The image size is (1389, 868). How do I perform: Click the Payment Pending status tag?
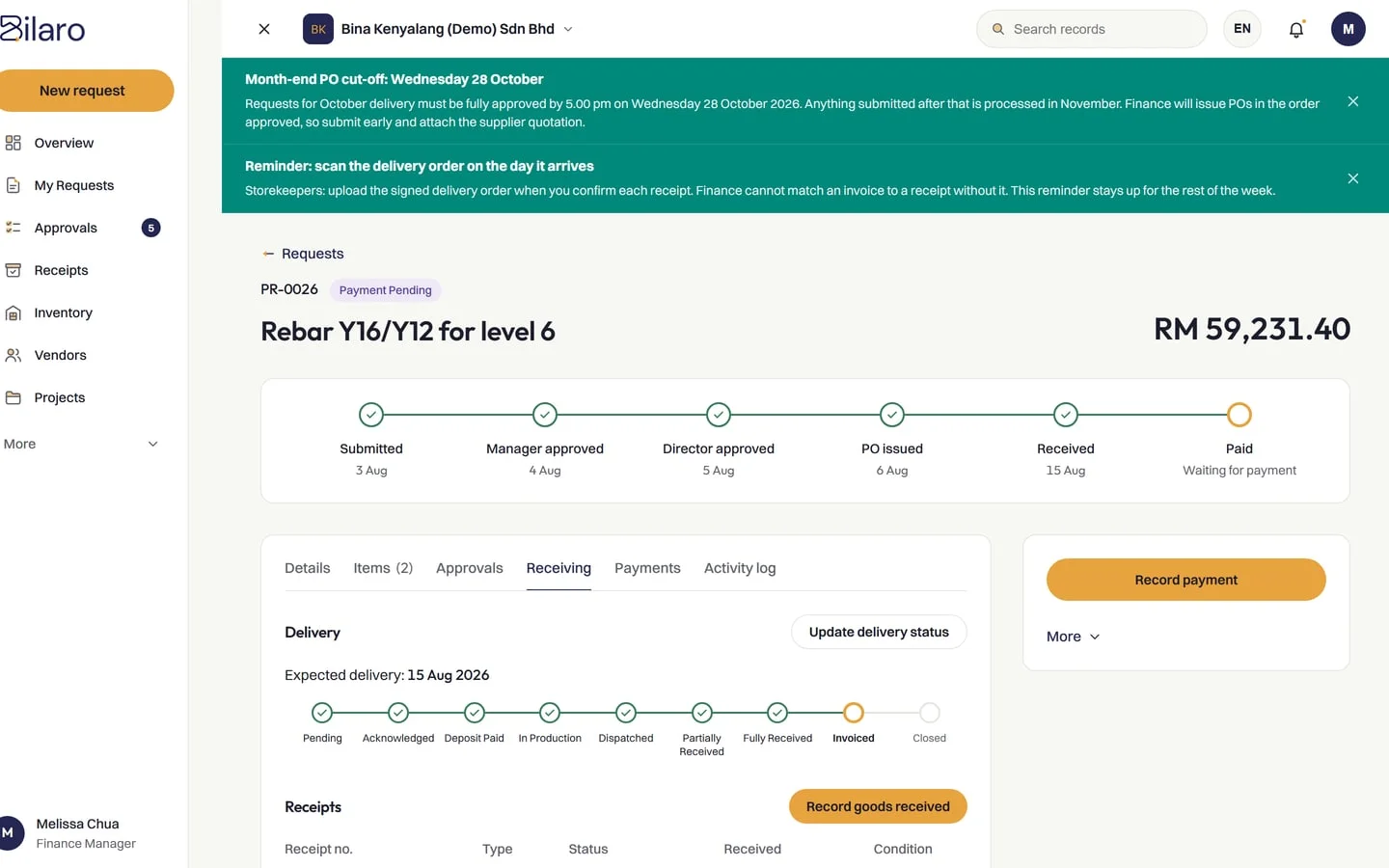click(x=386, y=290)
